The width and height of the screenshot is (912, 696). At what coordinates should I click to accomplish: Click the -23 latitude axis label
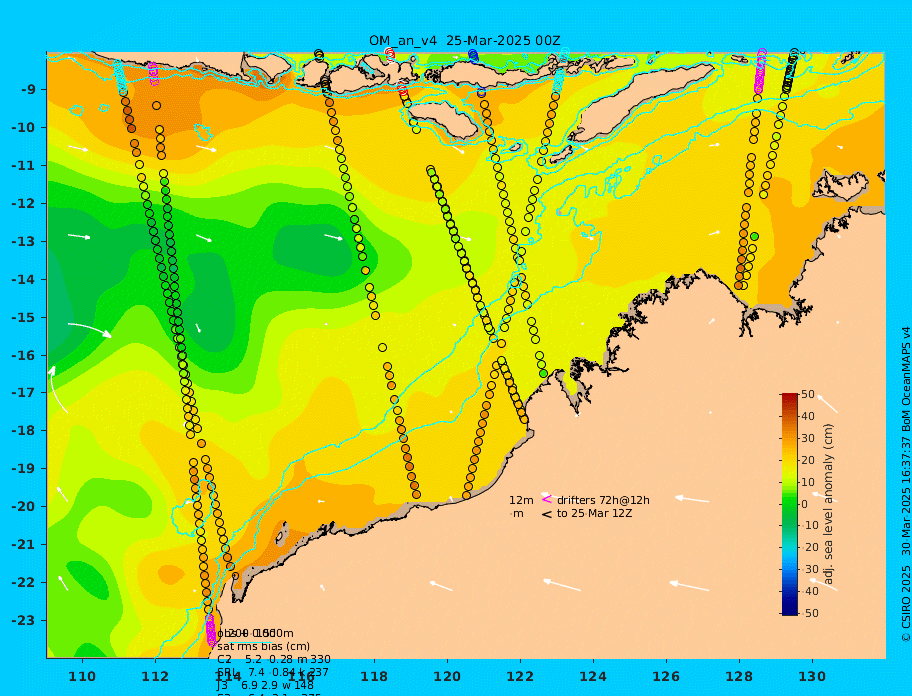(x=23, y=620)
